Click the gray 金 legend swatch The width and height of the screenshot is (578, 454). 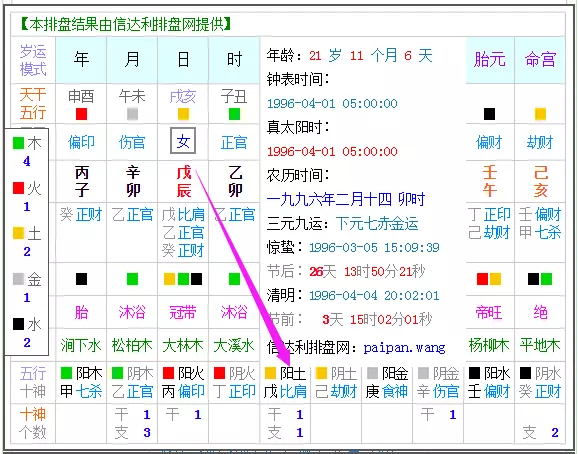(18, 279)
